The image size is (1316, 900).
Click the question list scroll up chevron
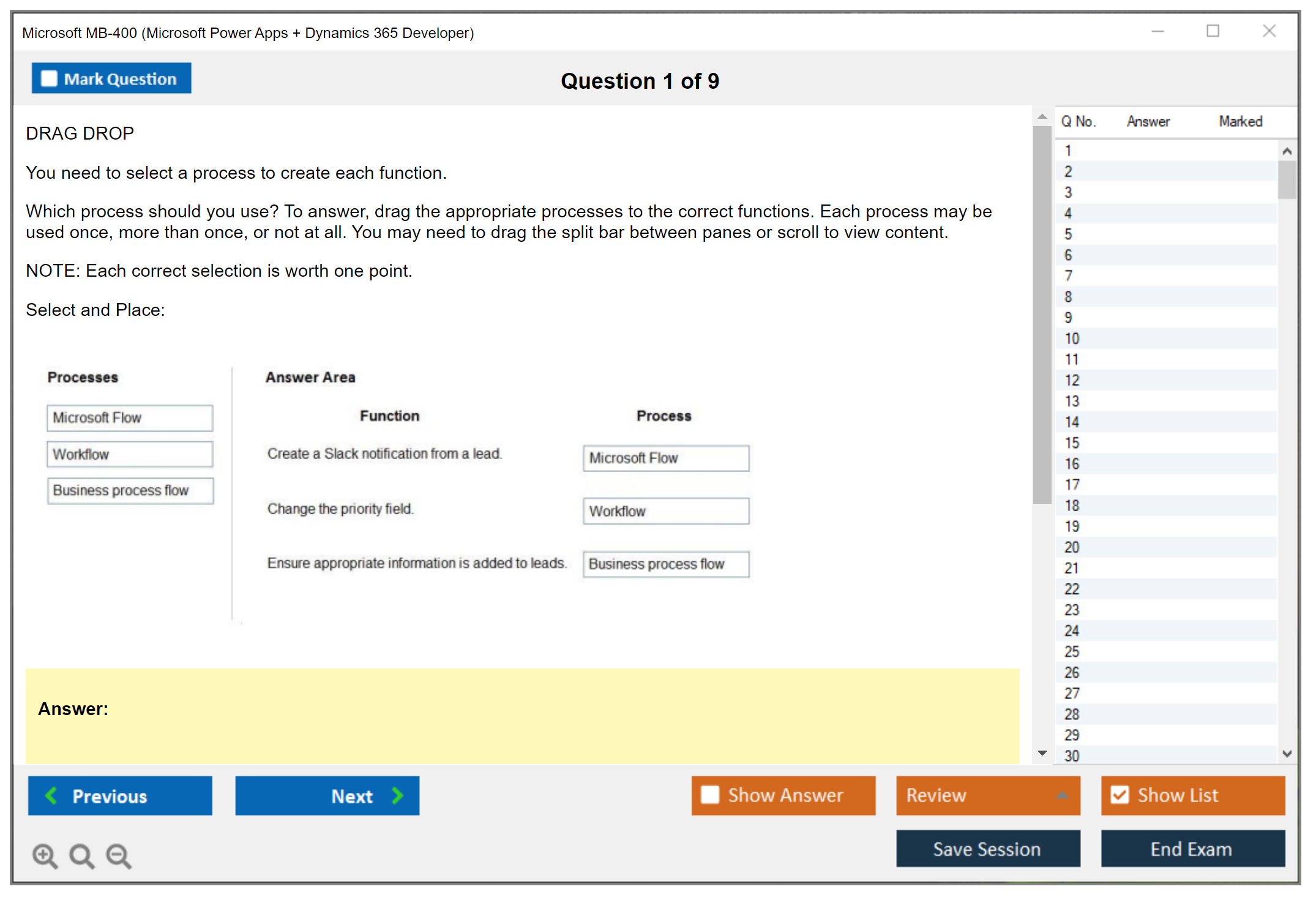1287,151
